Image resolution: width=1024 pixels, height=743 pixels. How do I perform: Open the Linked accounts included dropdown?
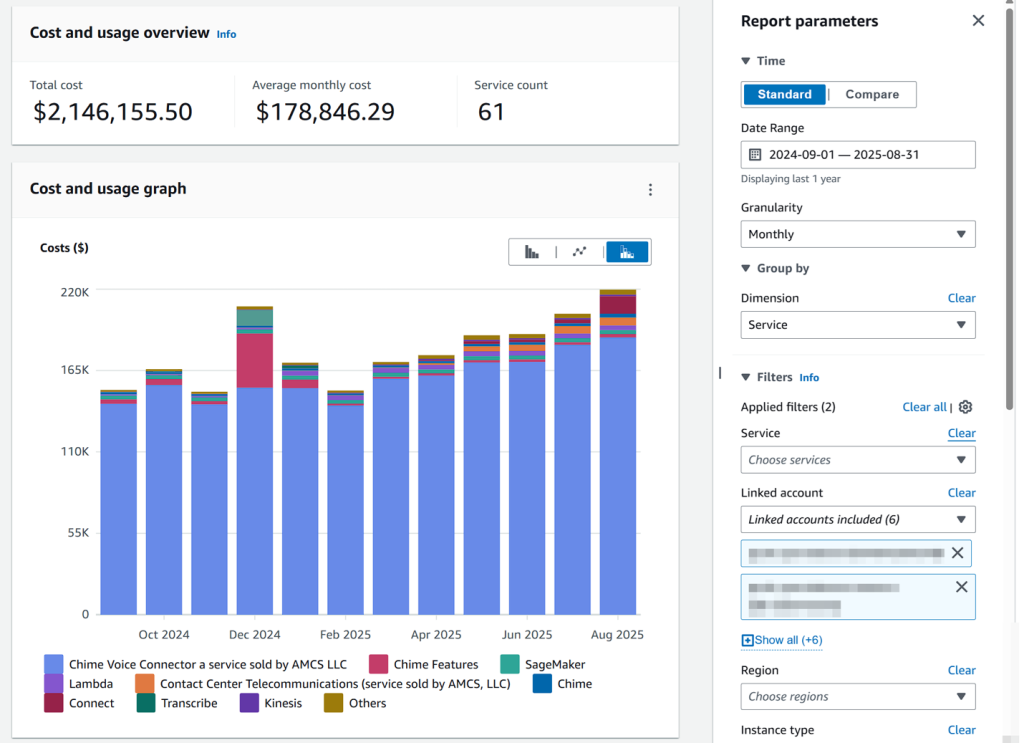[857, 519]
